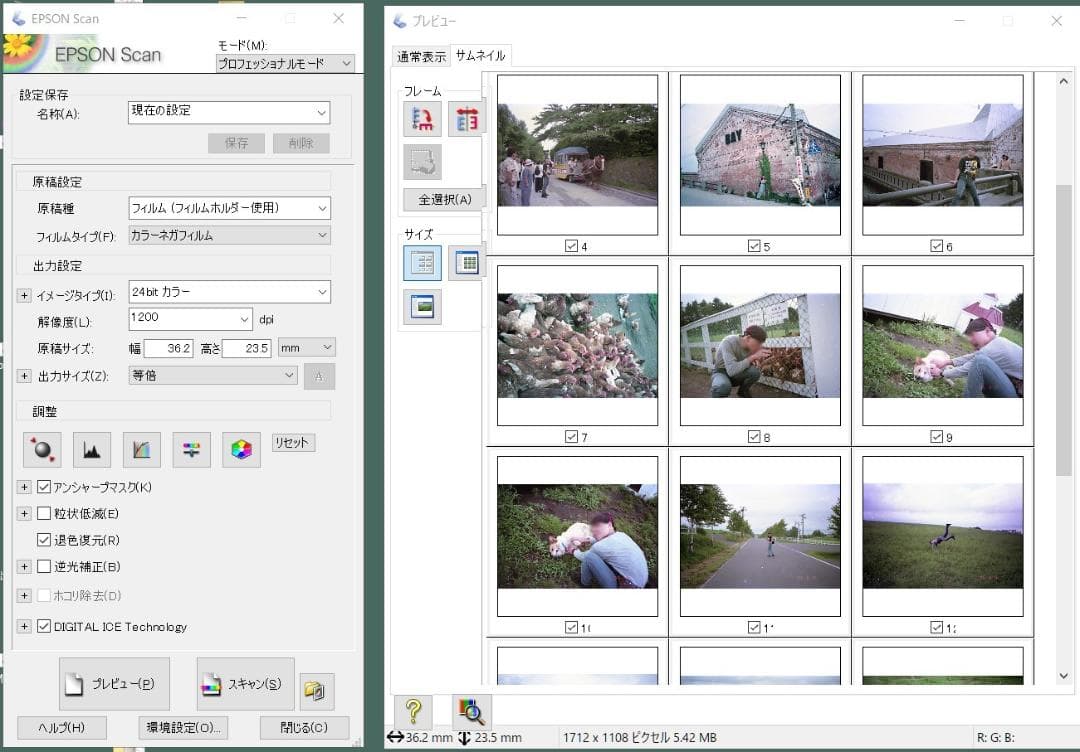This screenshot has width=1080, height=752.
Task: Open the color palette cube tool
Action: [x=241, y=450]
